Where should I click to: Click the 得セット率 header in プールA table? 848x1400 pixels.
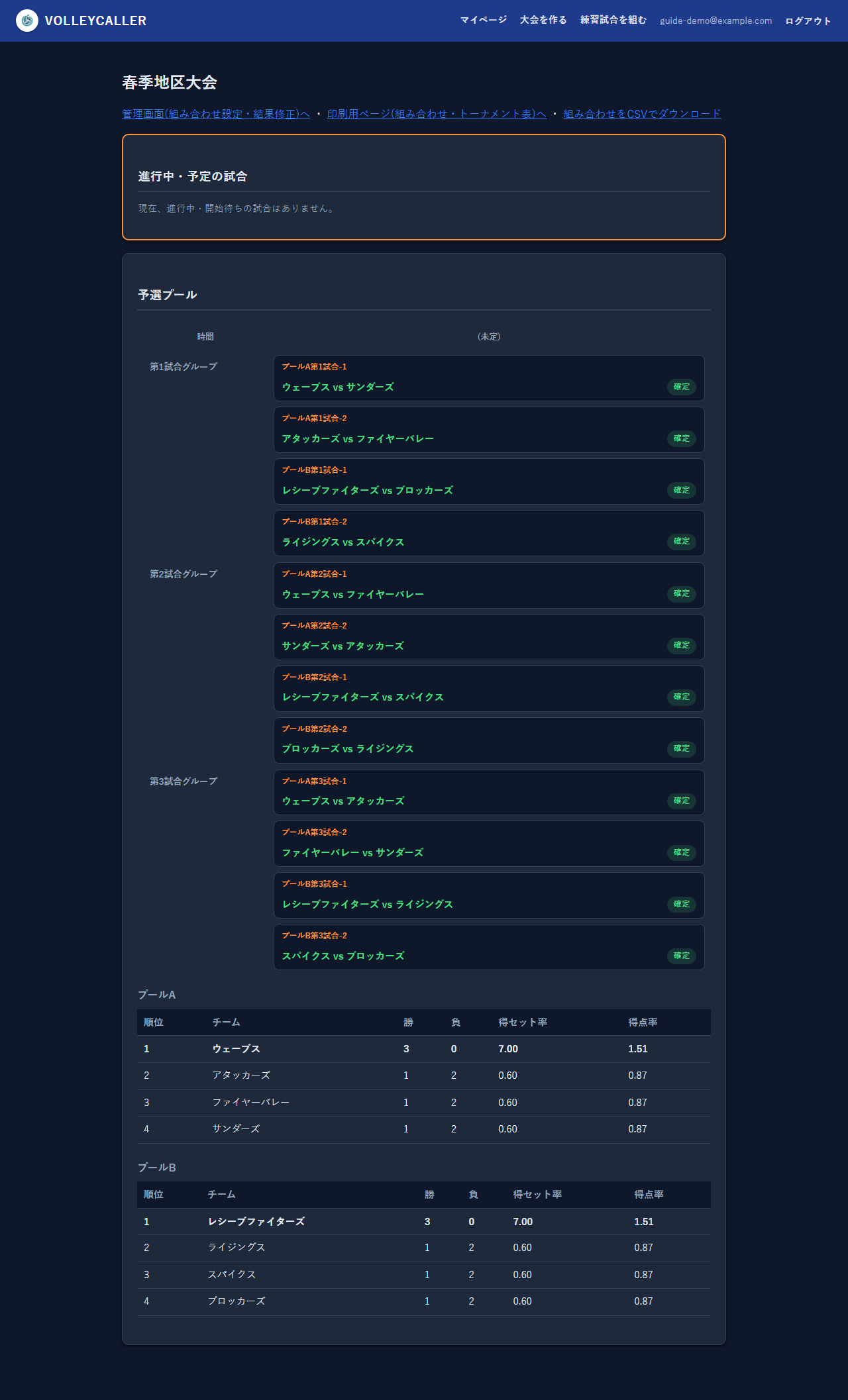click(x=523, y=1023)
